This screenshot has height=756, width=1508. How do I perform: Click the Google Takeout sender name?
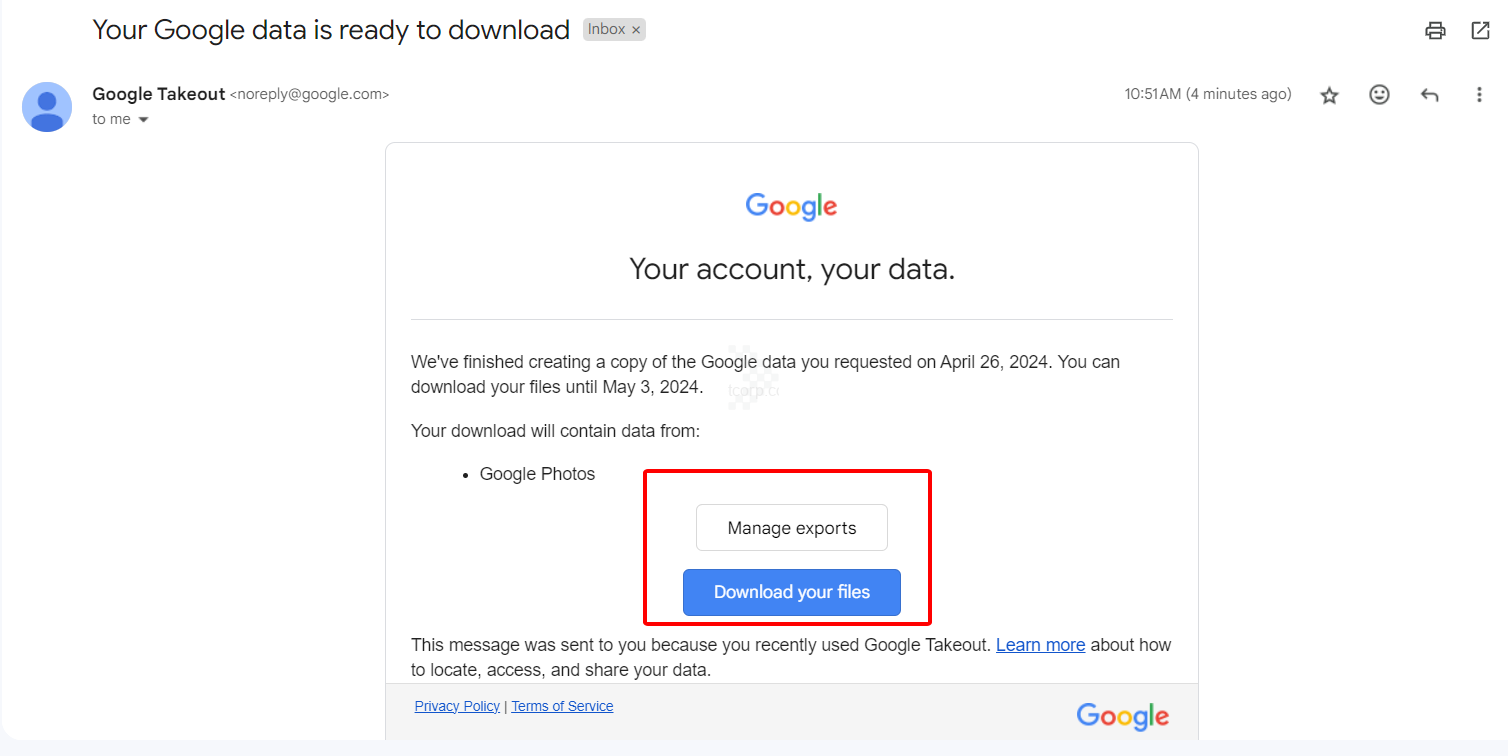(158, 94)
